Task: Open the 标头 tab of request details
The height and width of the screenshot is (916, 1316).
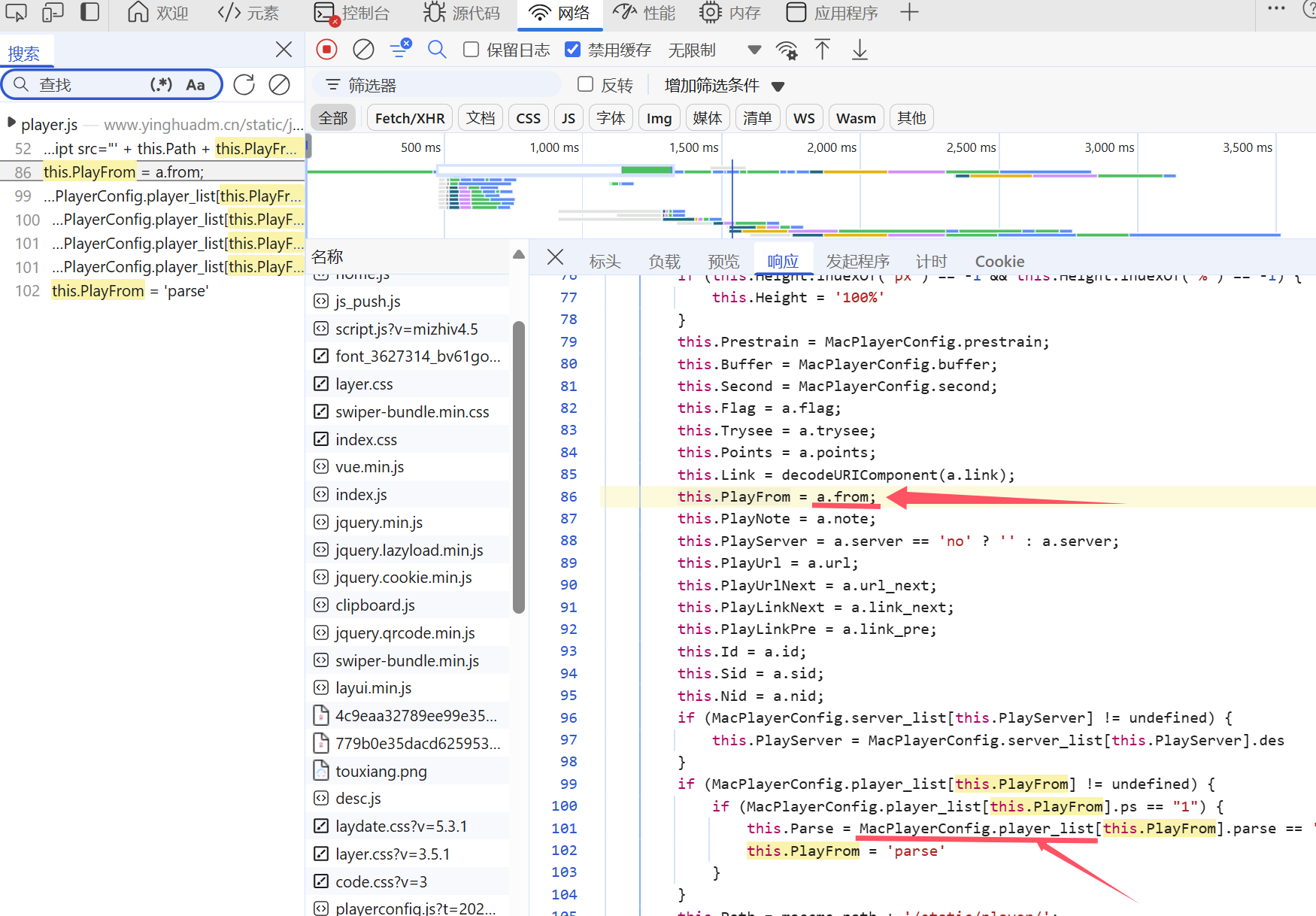Action: [x=605, y=261]
